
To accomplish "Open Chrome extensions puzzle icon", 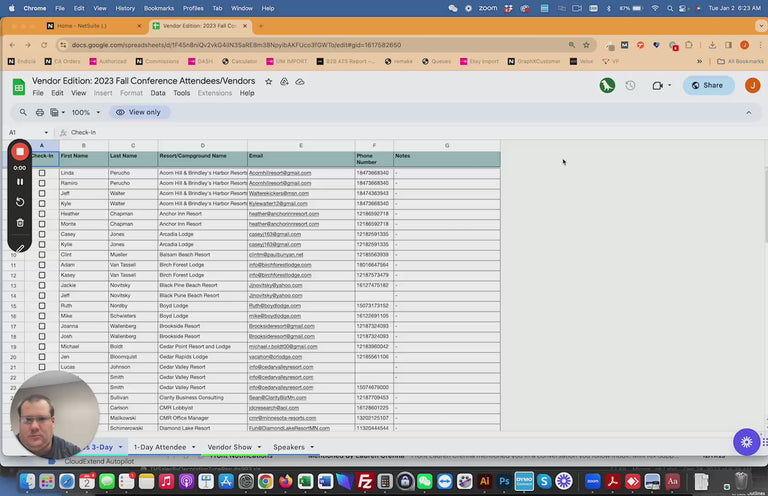I will tap(689, 45).
